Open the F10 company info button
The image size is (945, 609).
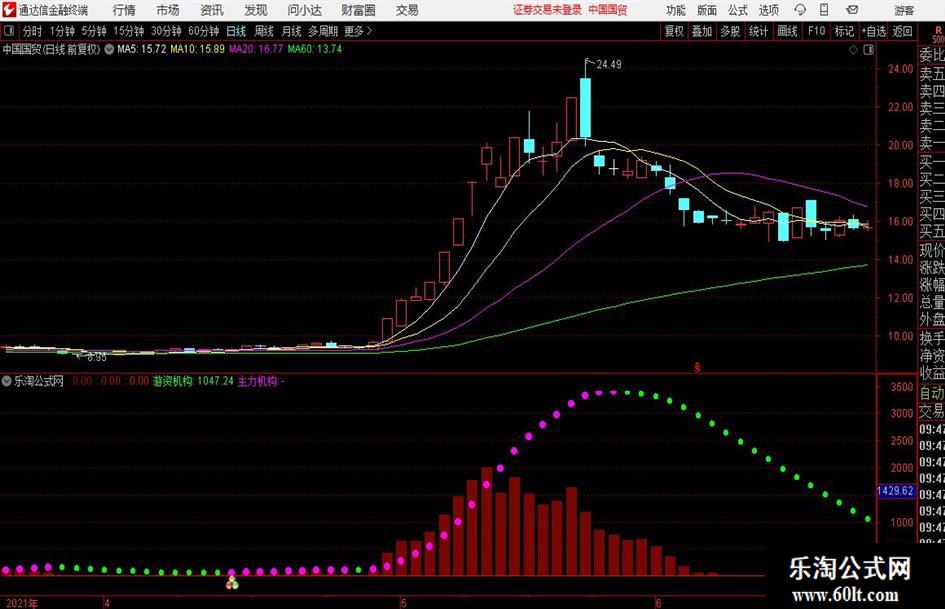tap(816, 31)
